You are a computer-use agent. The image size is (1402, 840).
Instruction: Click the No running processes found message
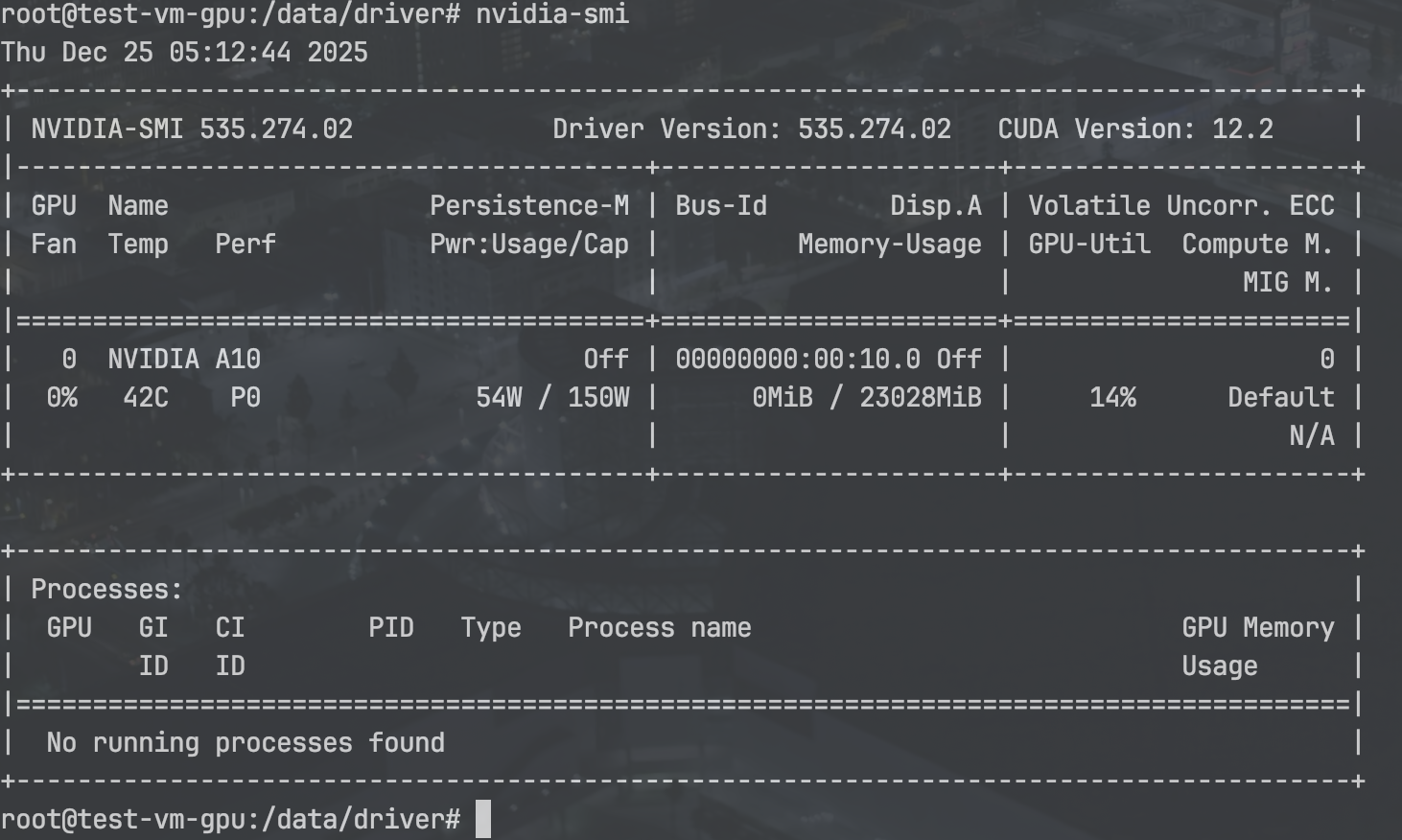tap(245, 743)
